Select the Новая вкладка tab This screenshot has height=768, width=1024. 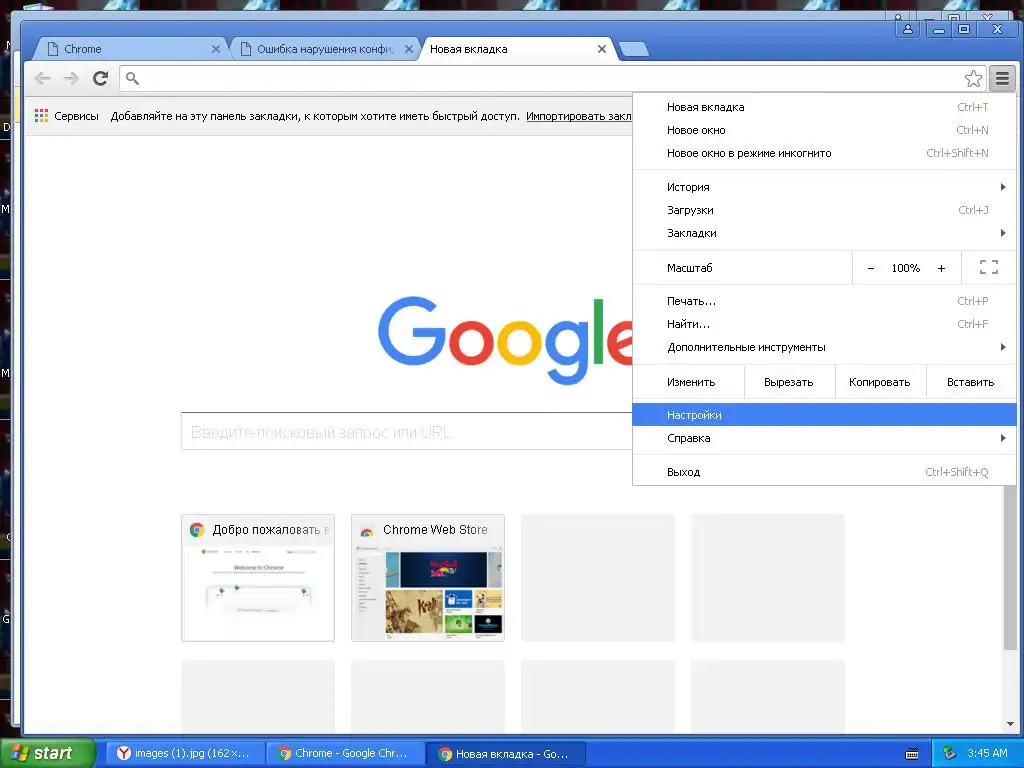[x=519, y=49]
